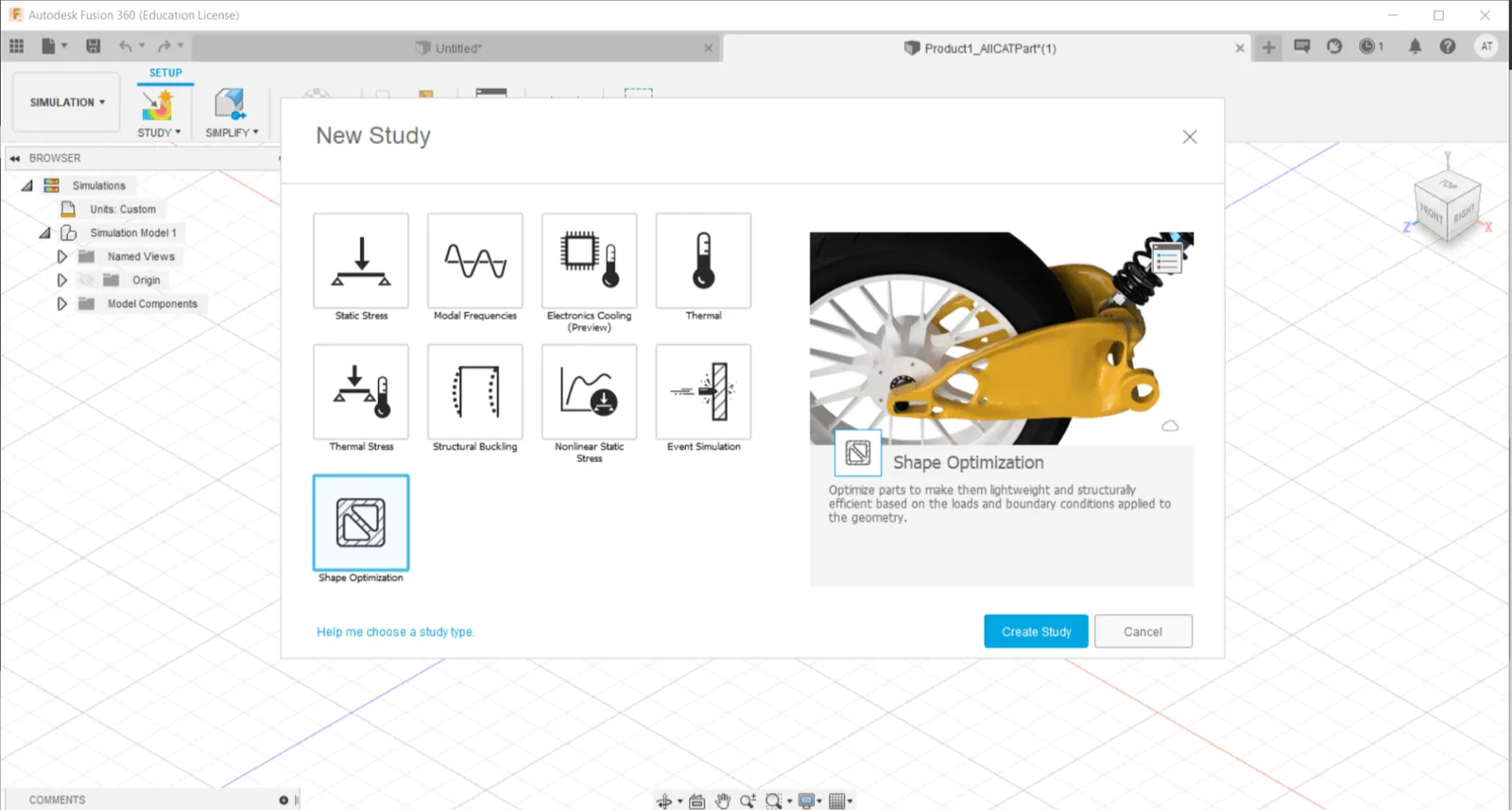Toggle visibility of the Origin folder
The image size is (1512, 810).
[86, 280]
